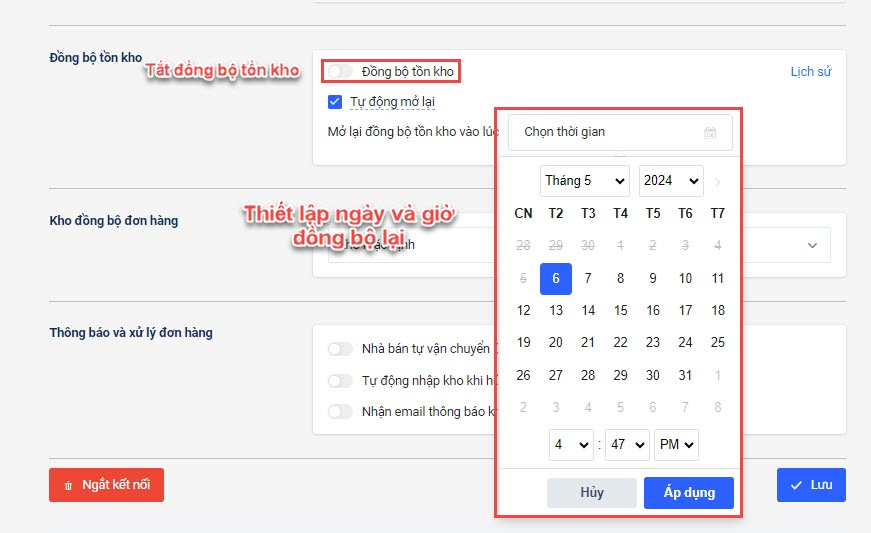Go to next month arrow
Image resolution: width=871 pixels, height=533 pixels.
tap(718, 182)
